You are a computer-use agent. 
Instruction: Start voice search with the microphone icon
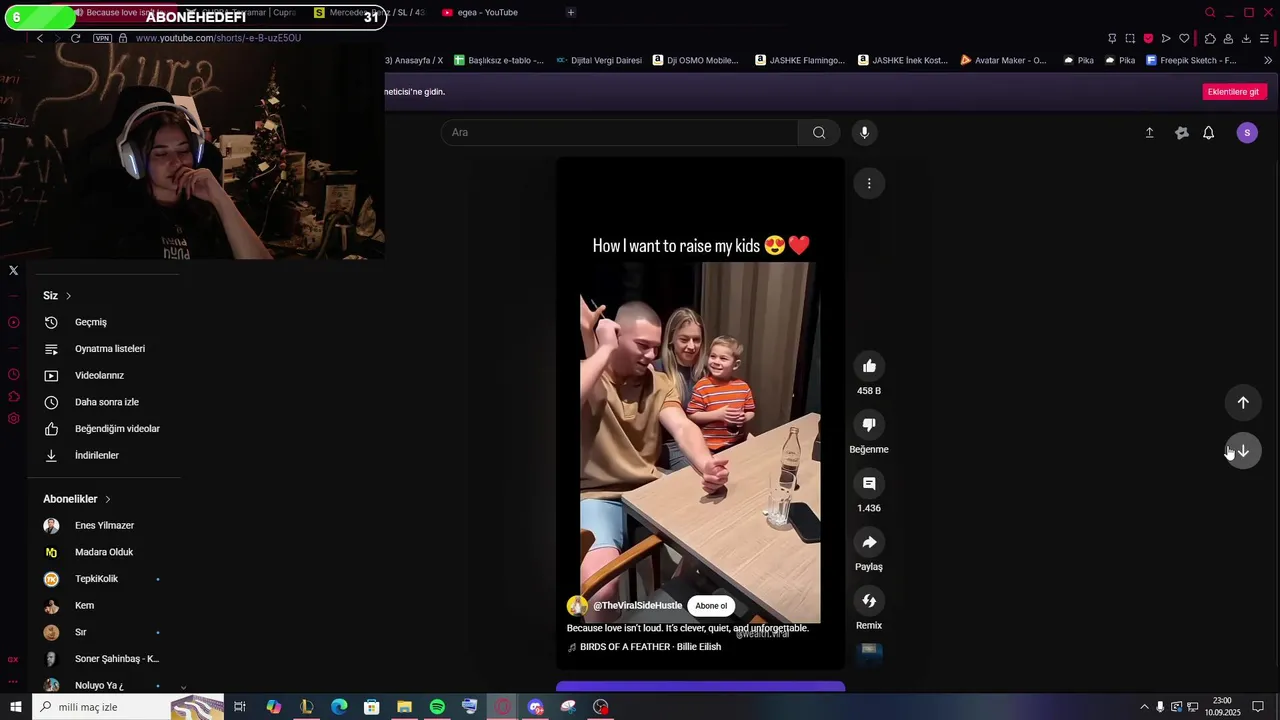pos(865,132)
